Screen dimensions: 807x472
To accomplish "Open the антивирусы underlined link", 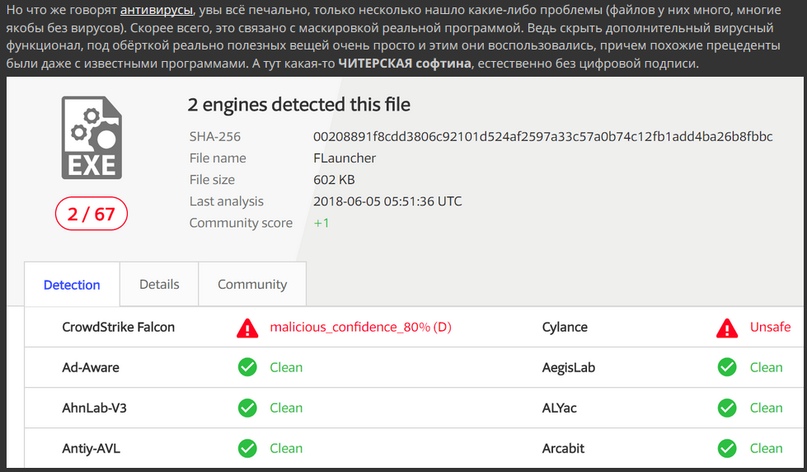I will [156, 10].
